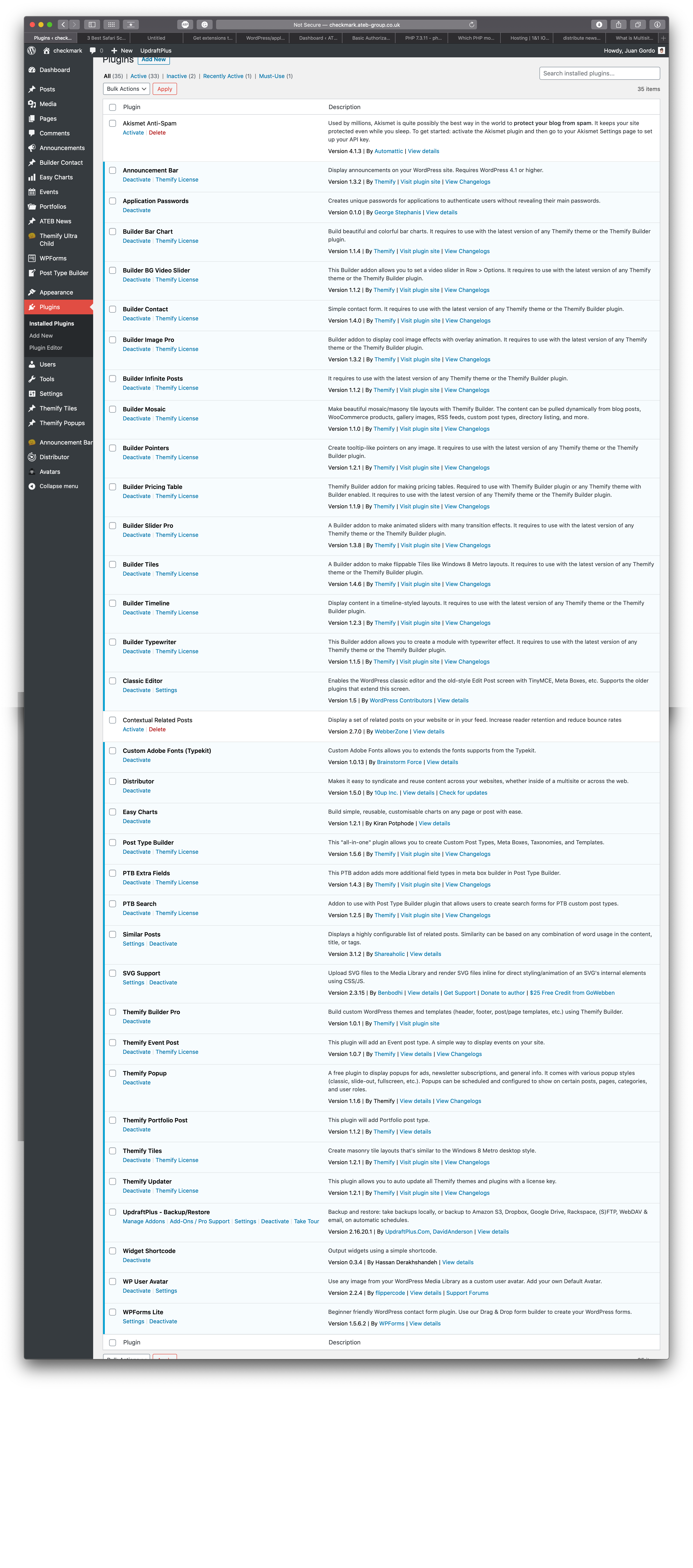Filter plugins by Inactive (2)

tap(181, 76)
